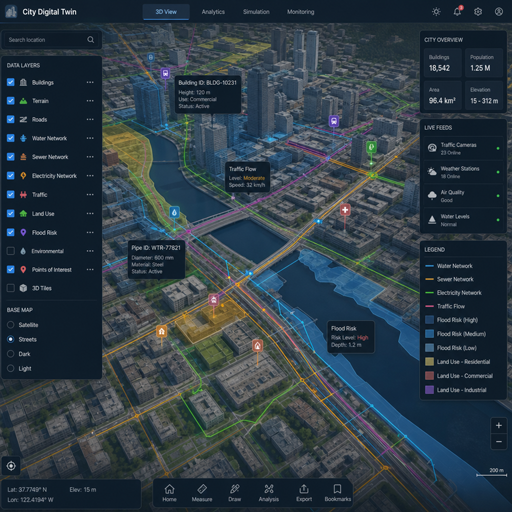512x512 pixels.
Task: Open Sewer Network layer options
Action: (90, 157)
